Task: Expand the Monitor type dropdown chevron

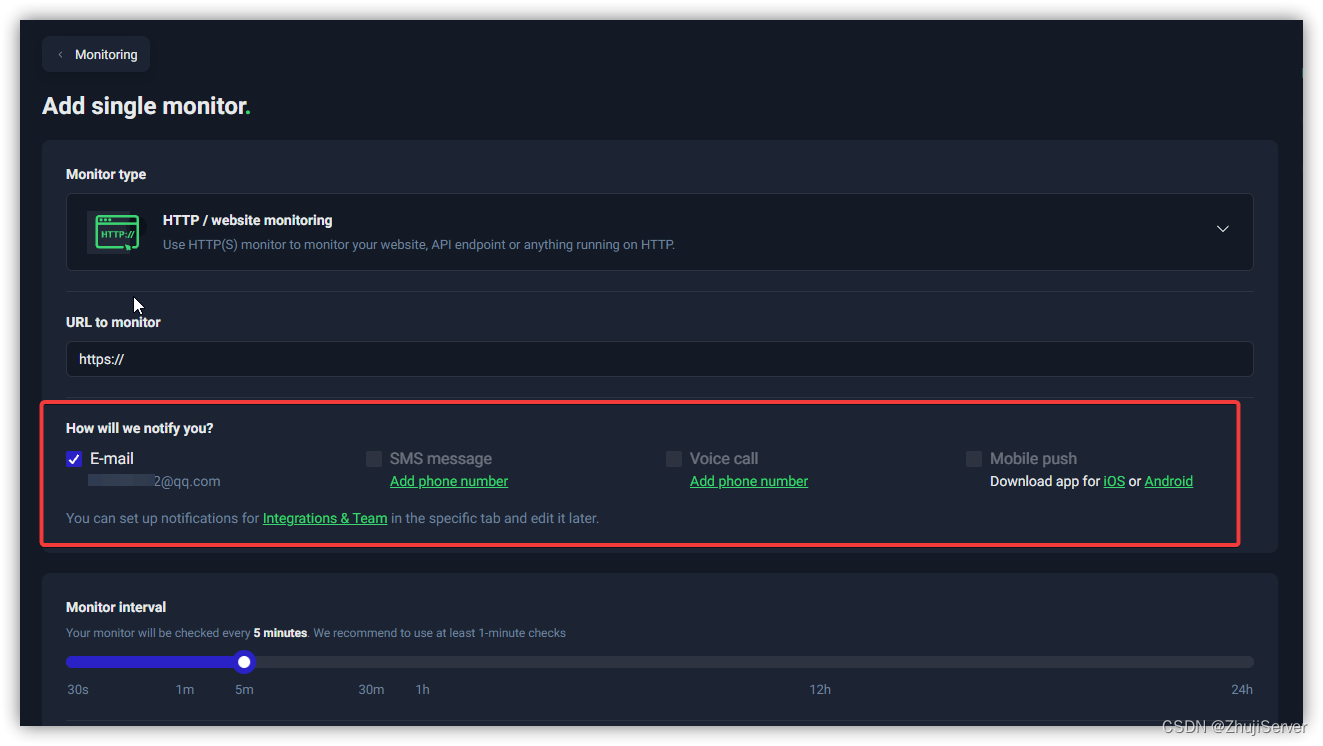Action: 1222,229
